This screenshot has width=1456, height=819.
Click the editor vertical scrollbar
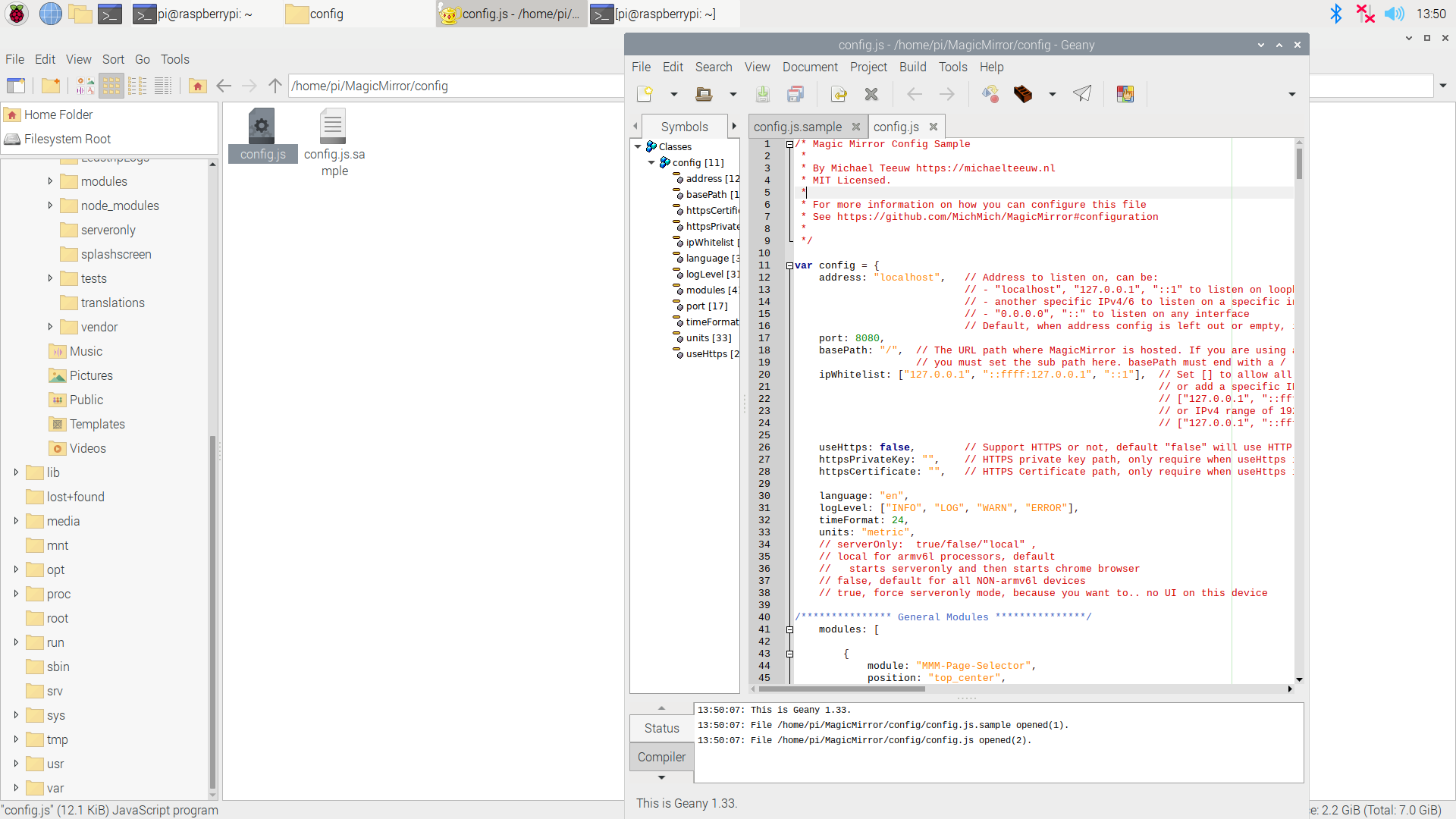[1299, 409]
